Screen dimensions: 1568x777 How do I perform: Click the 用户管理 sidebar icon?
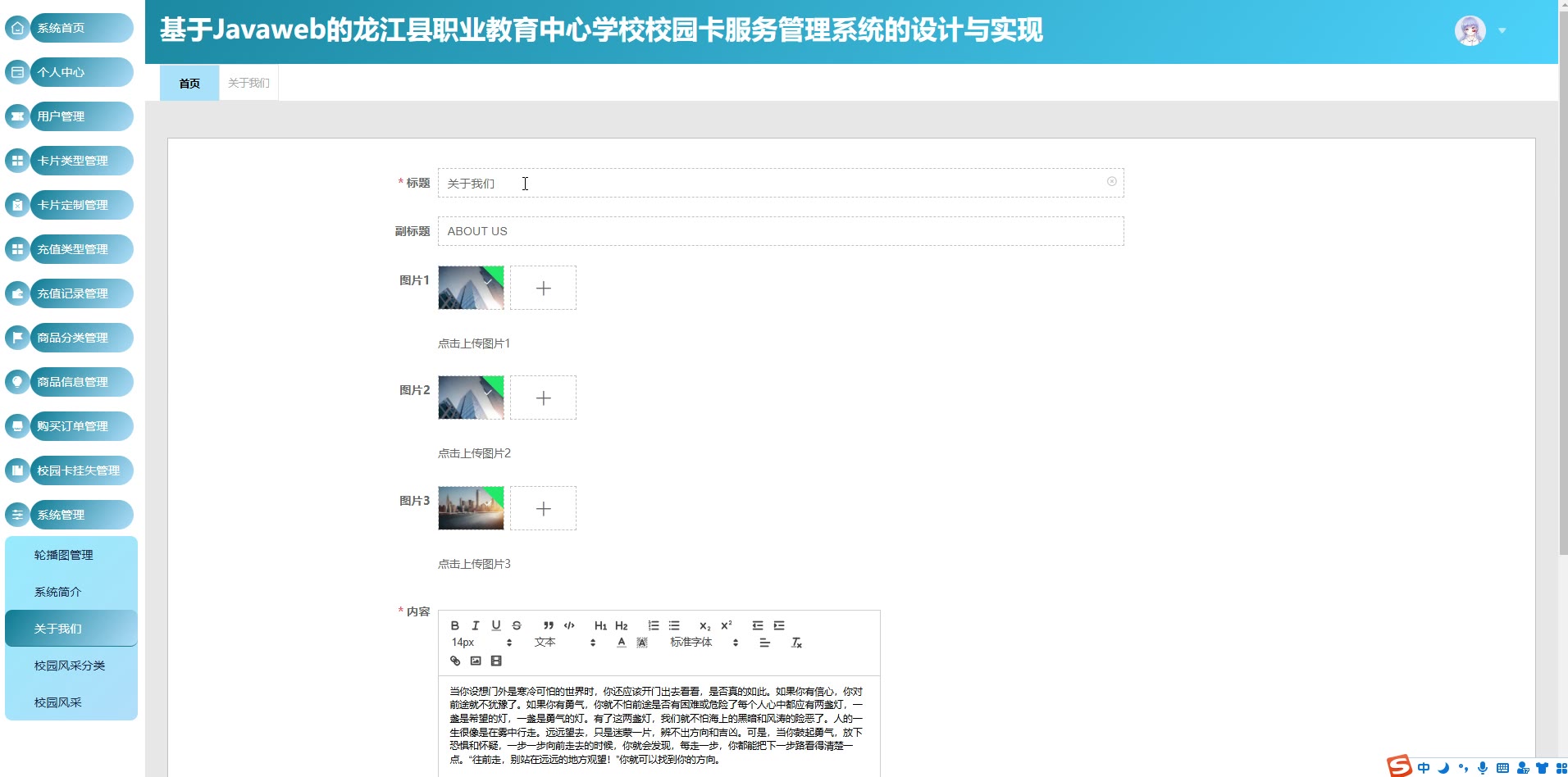tap(17, 116)
